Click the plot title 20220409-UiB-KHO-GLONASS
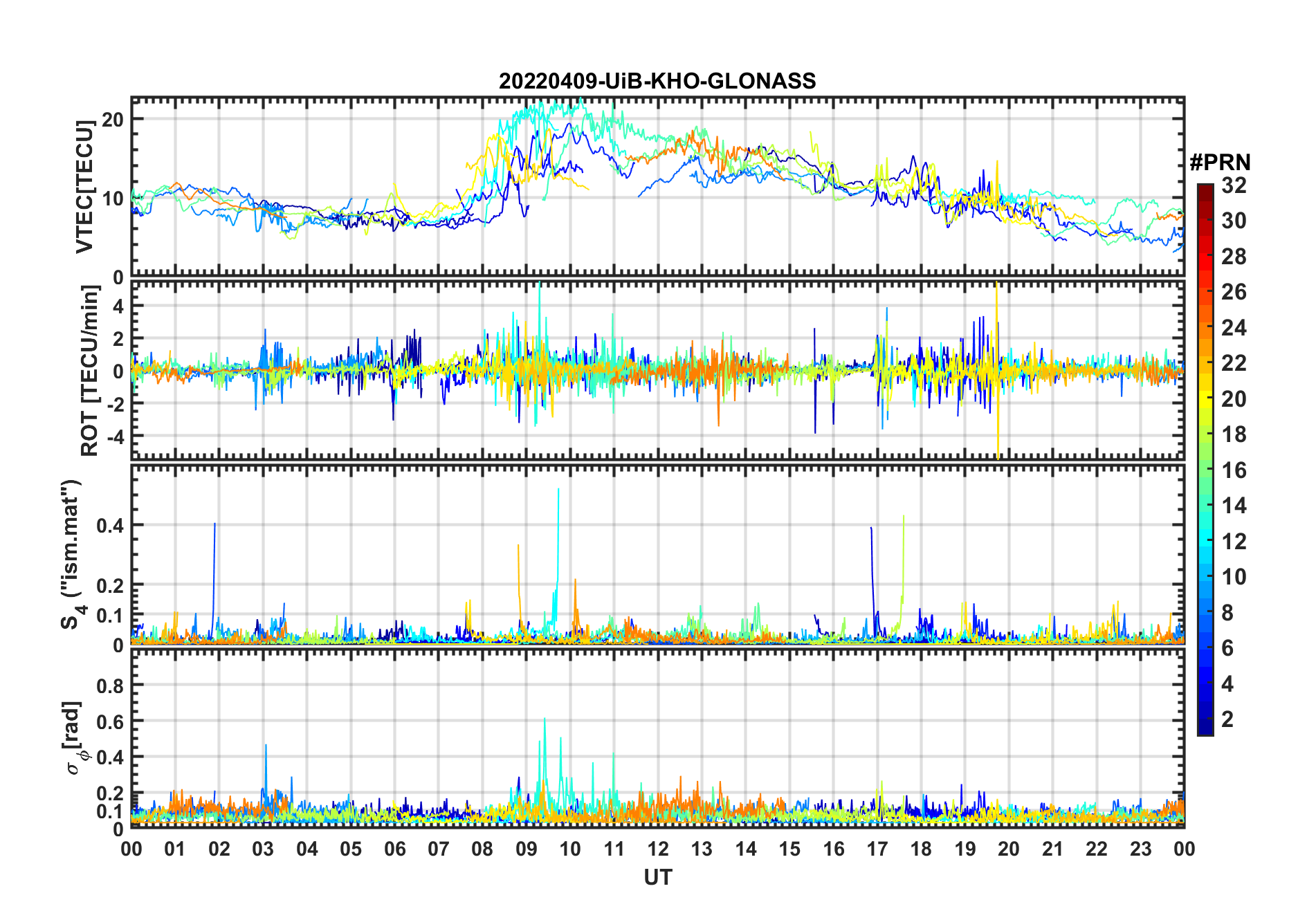The width and height of the screenshot is (1316, 920). (x=657, y=81)
